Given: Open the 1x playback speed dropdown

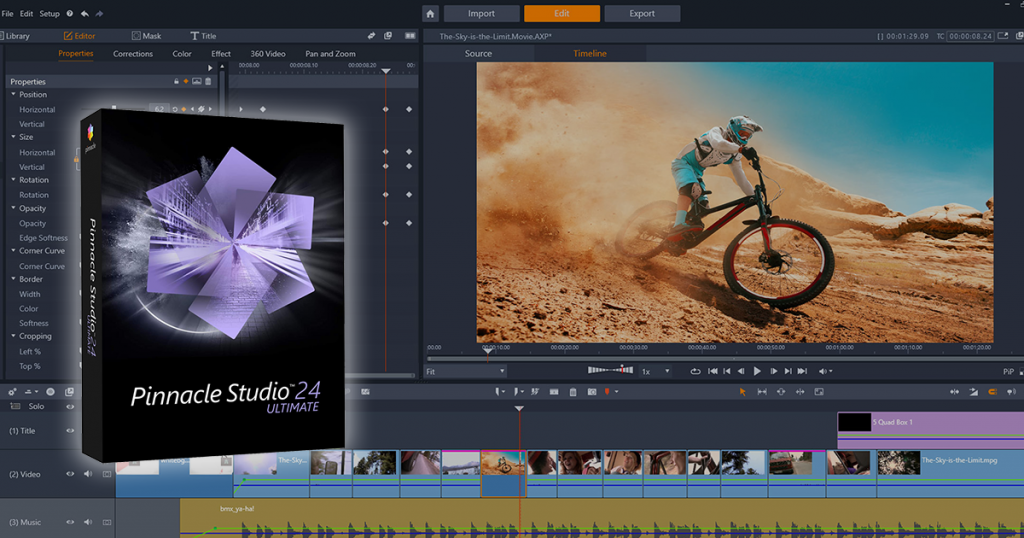Looking at the screenshot, I should pos(656,371).
